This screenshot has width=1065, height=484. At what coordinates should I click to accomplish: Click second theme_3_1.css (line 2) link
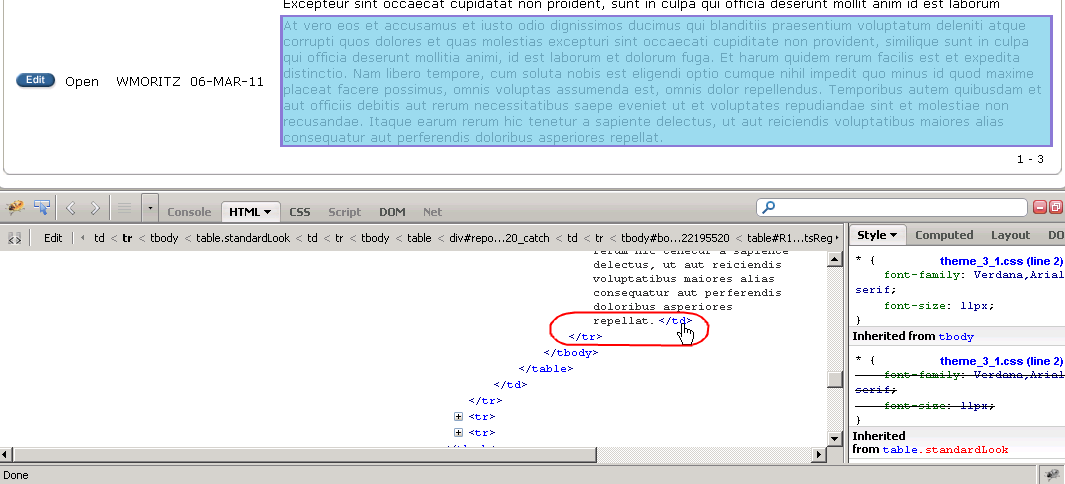(x=1001, y=360)
